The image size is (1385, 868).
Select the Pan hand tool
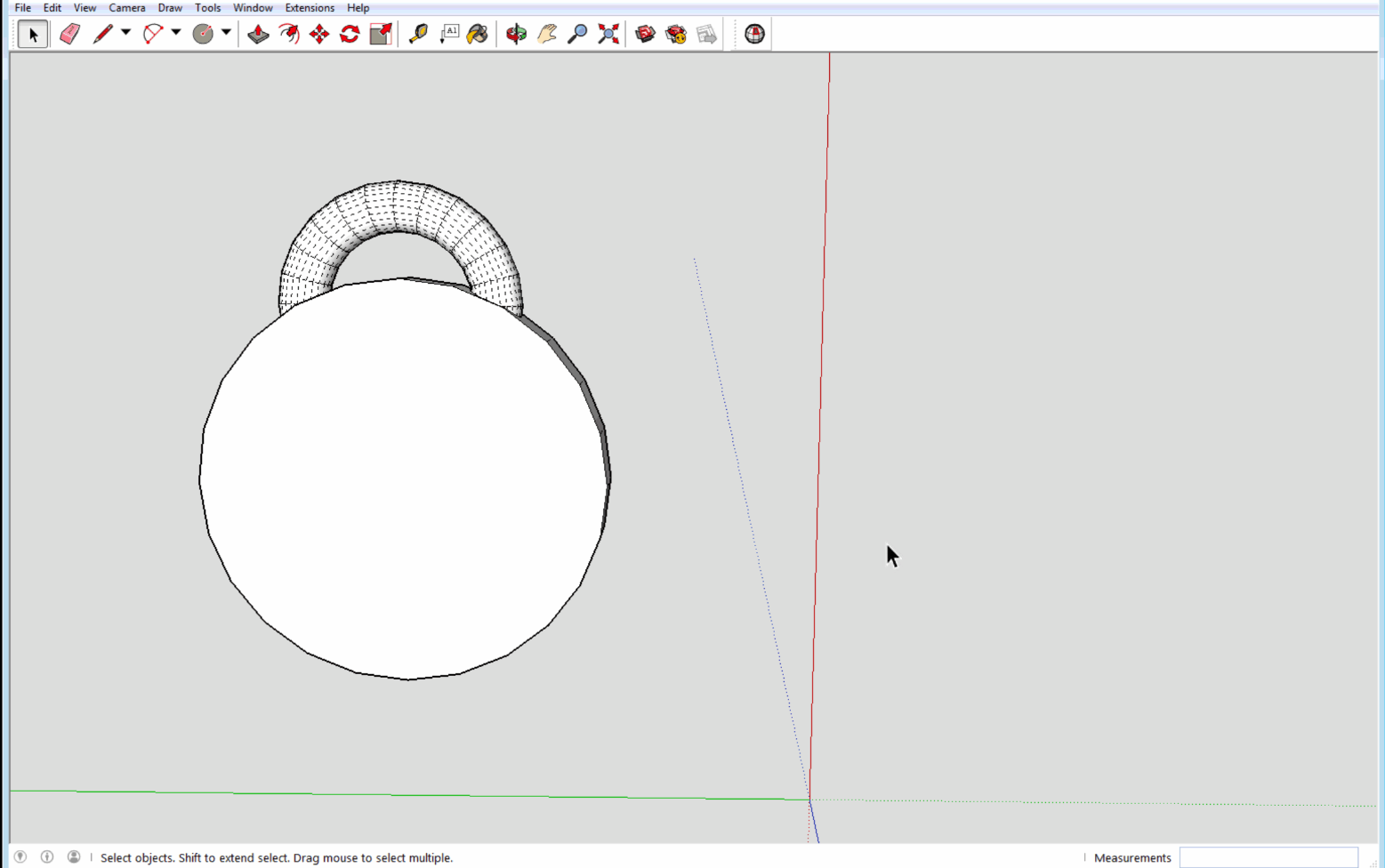(x=546, y=34)
